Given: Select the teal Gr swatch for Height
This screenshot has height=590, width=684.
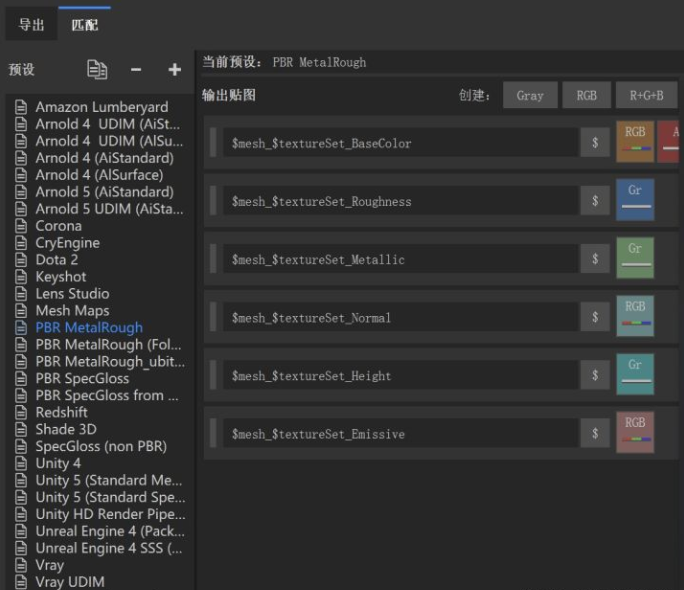Looking at the screenshot, I should 635,374.
